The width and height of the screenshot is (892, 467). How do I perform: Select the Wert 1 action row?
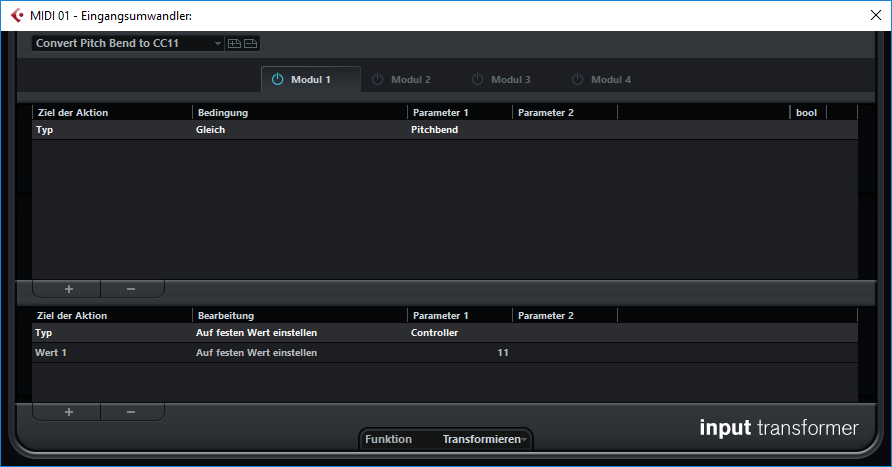pyautogui.click(x=445, y=353)
